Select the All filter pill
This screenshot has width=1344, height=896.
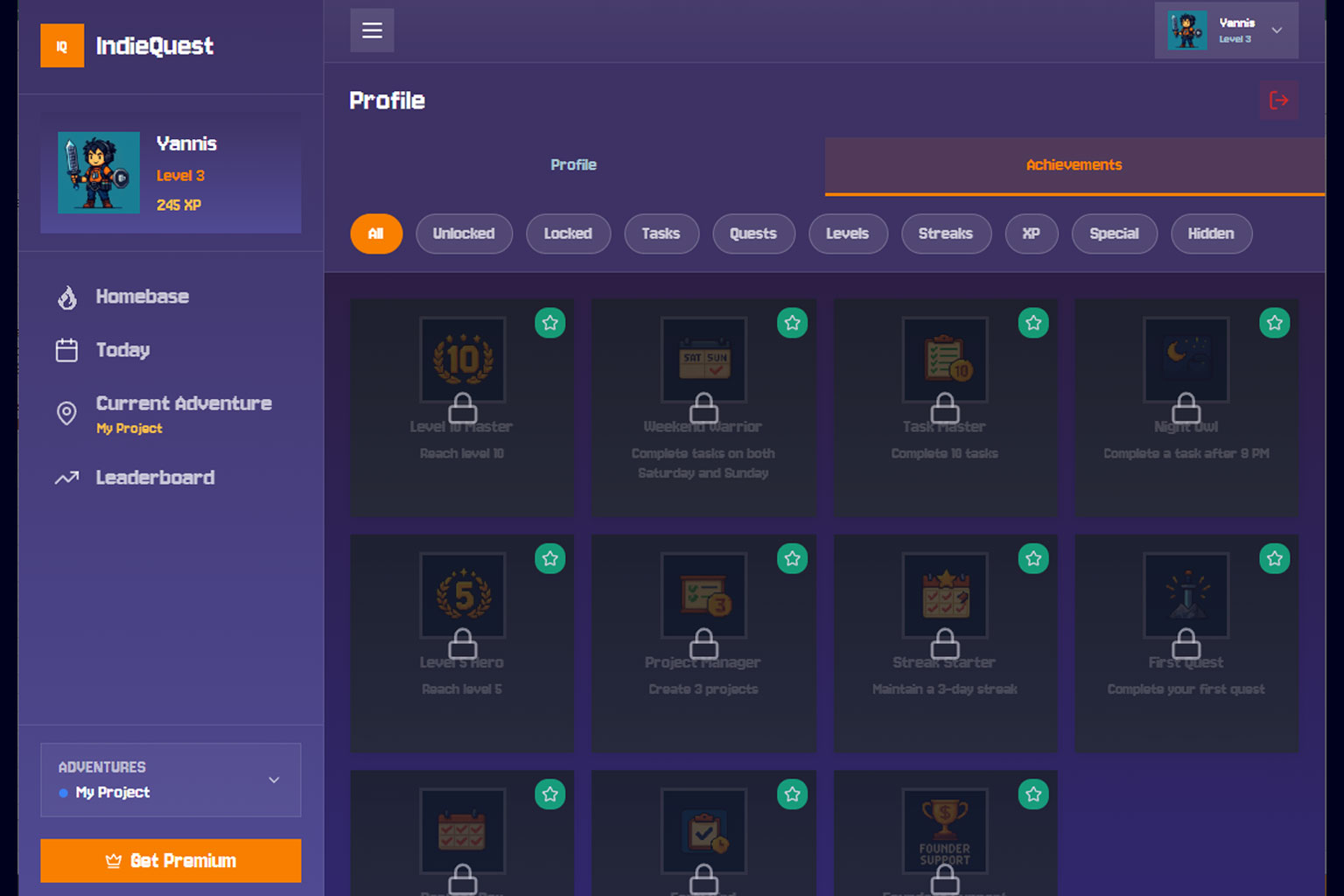tap(376, 234)
